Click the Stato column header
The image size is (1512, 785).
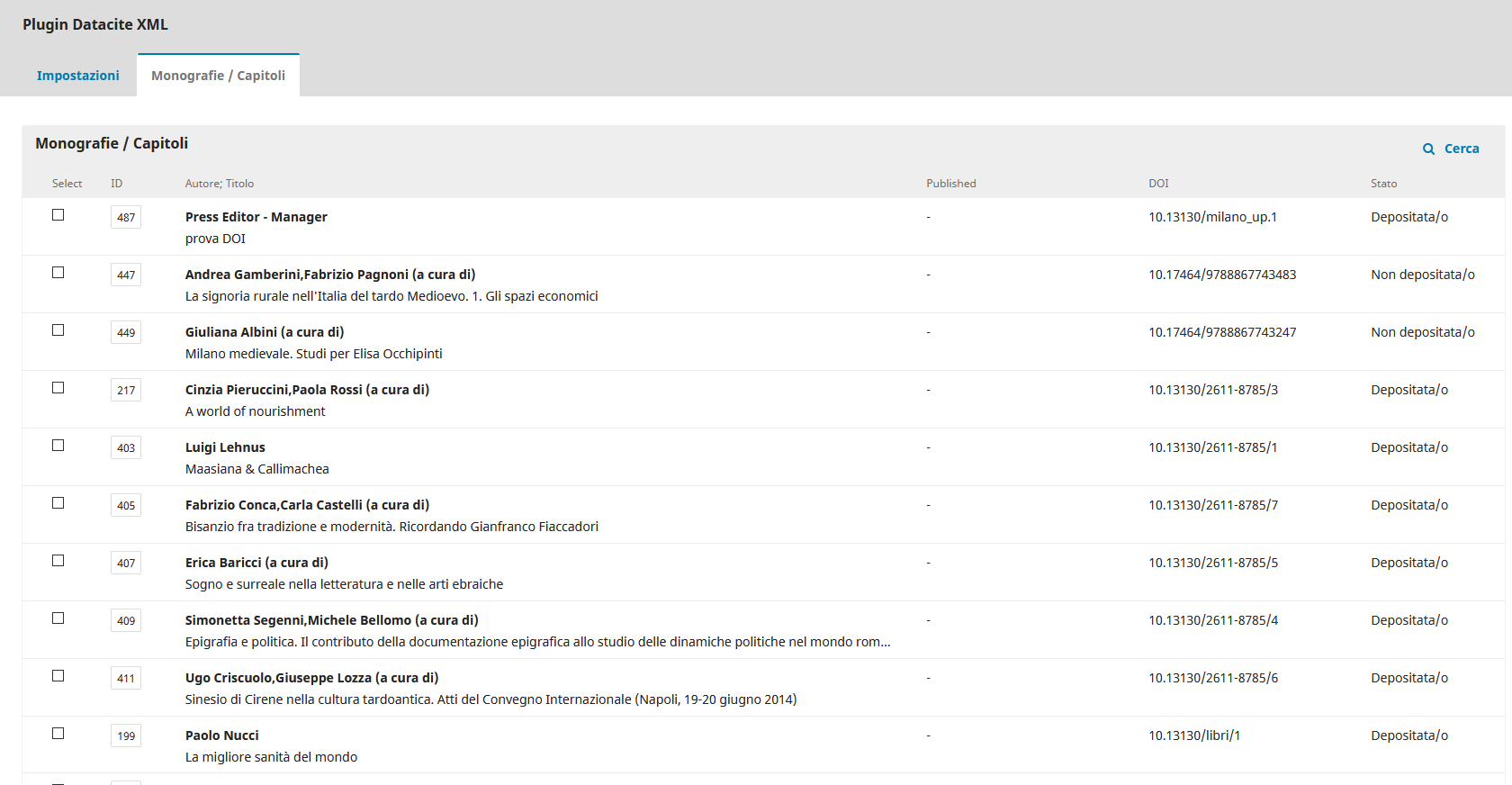[x=1384, y=184]
